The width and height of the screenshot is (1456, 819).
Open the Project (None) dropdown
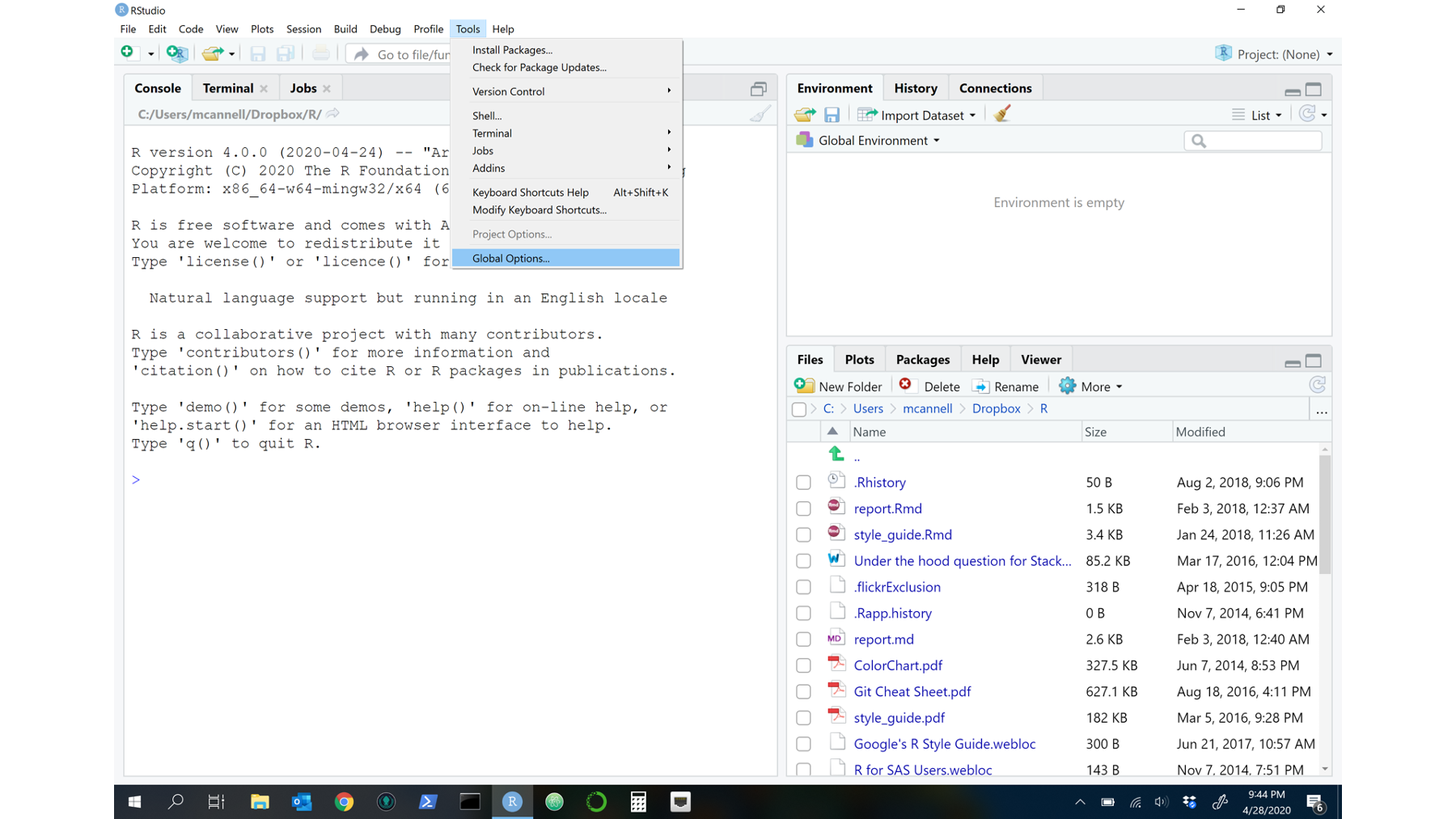(1275, 54)
